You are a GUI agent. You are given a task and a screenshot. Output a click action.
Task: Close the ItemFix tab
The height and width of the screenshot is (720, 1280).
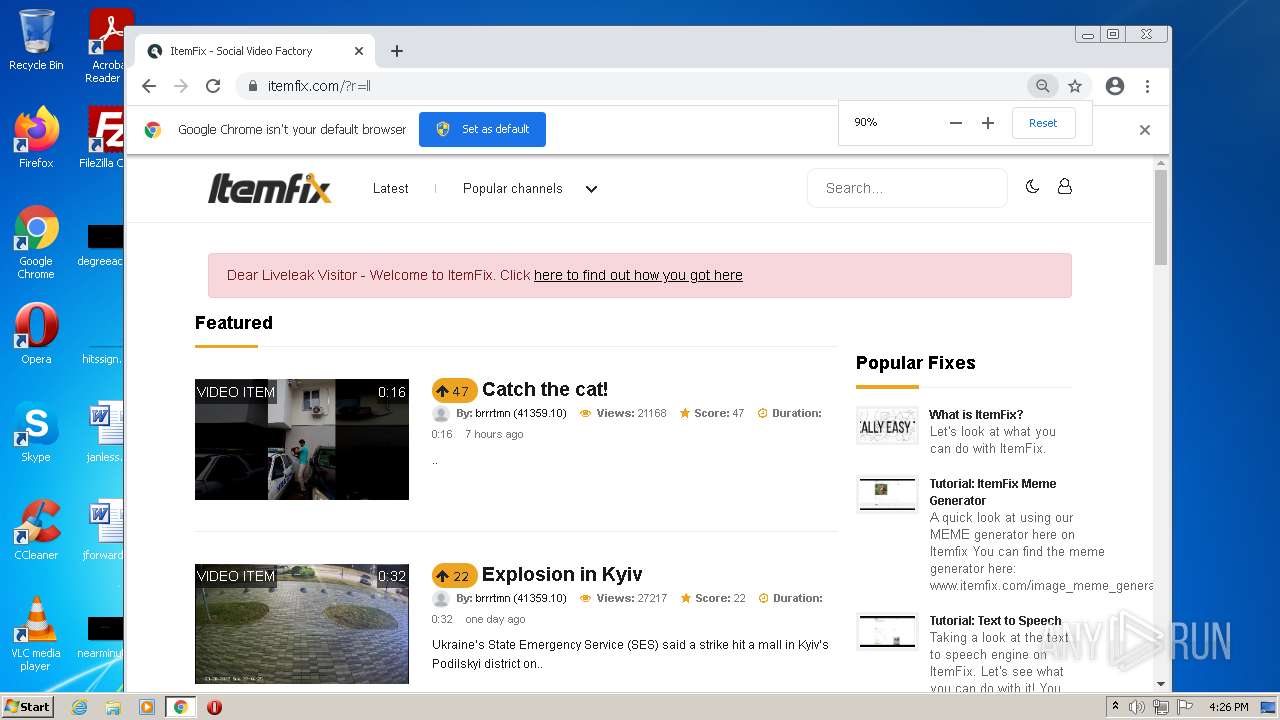[x=359, y=51]
